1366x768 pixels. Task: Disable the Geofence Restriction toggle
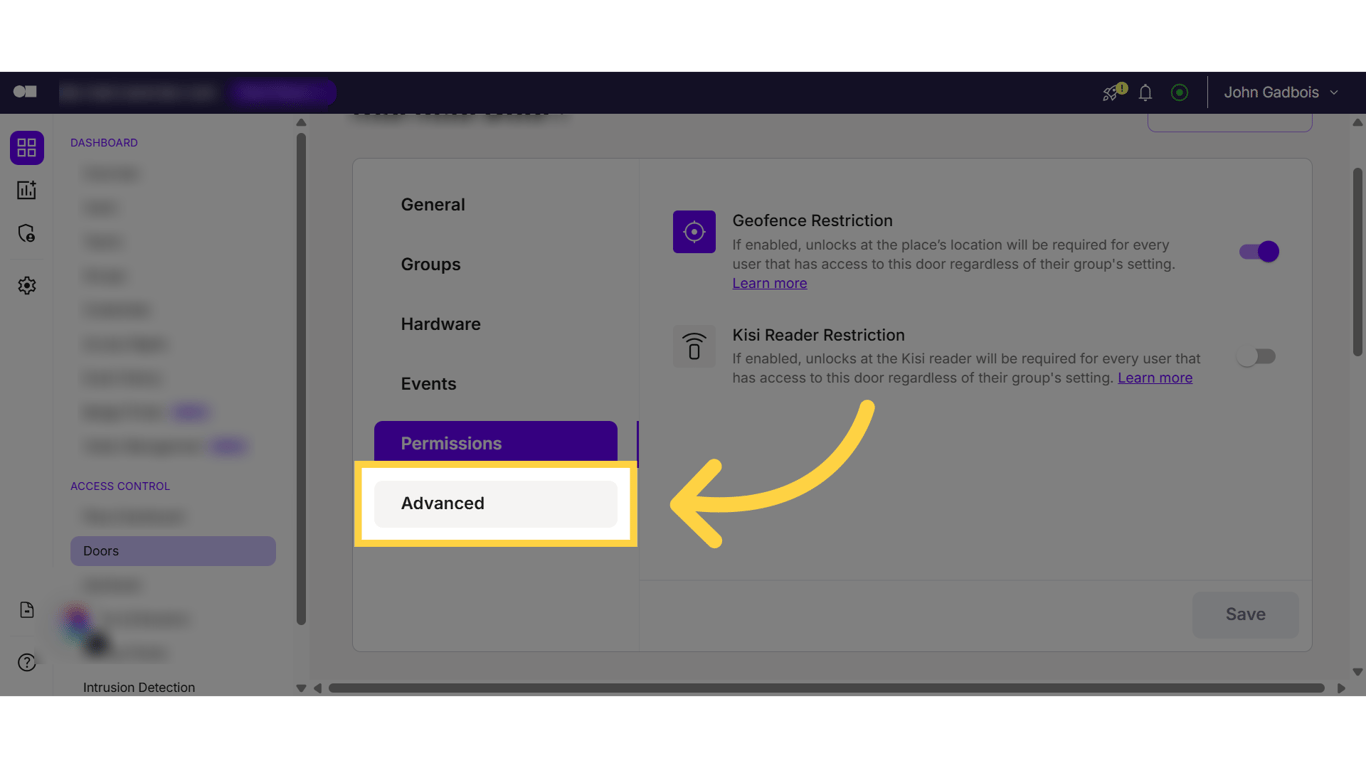[x=1258, y=251]
